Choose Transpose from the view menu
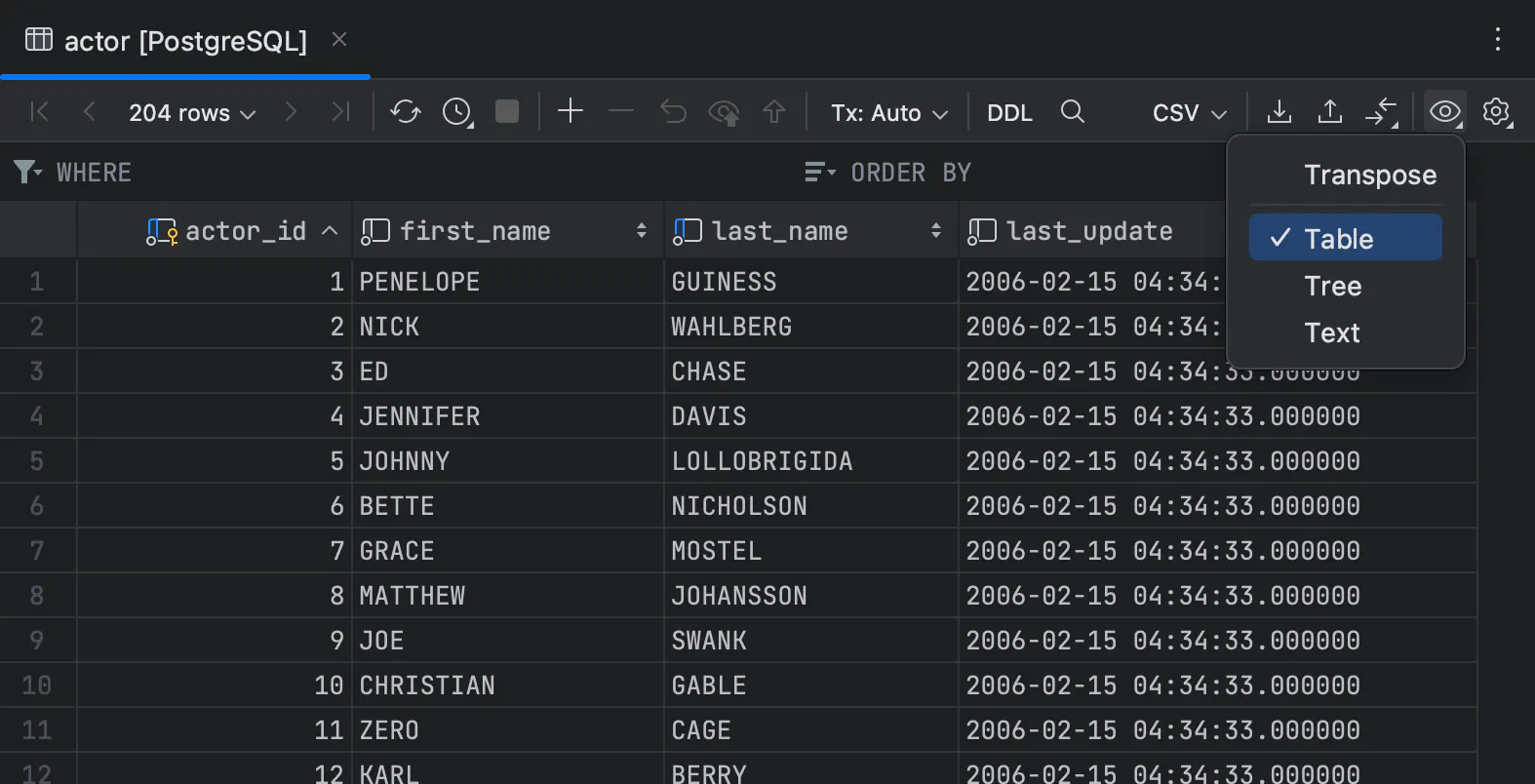 pyautogui.click(x=1346, y=176)
